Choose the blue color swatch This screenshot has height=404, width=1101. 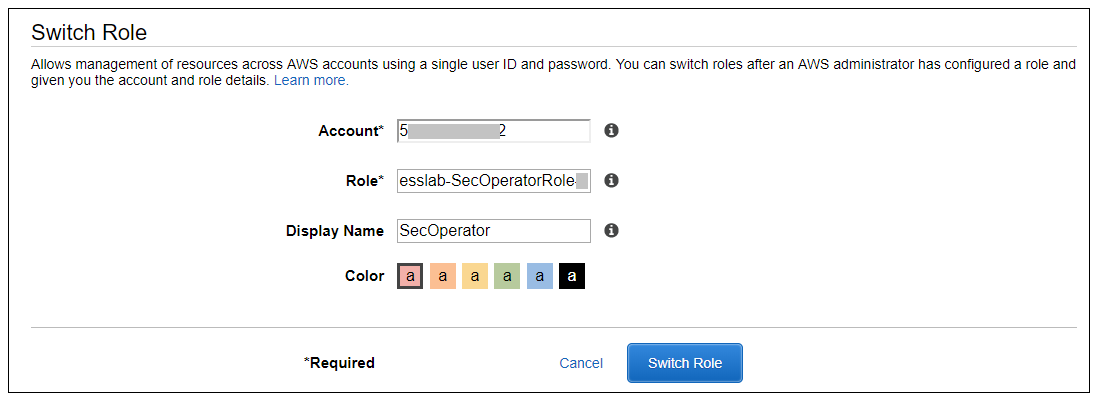pos(539,276)
